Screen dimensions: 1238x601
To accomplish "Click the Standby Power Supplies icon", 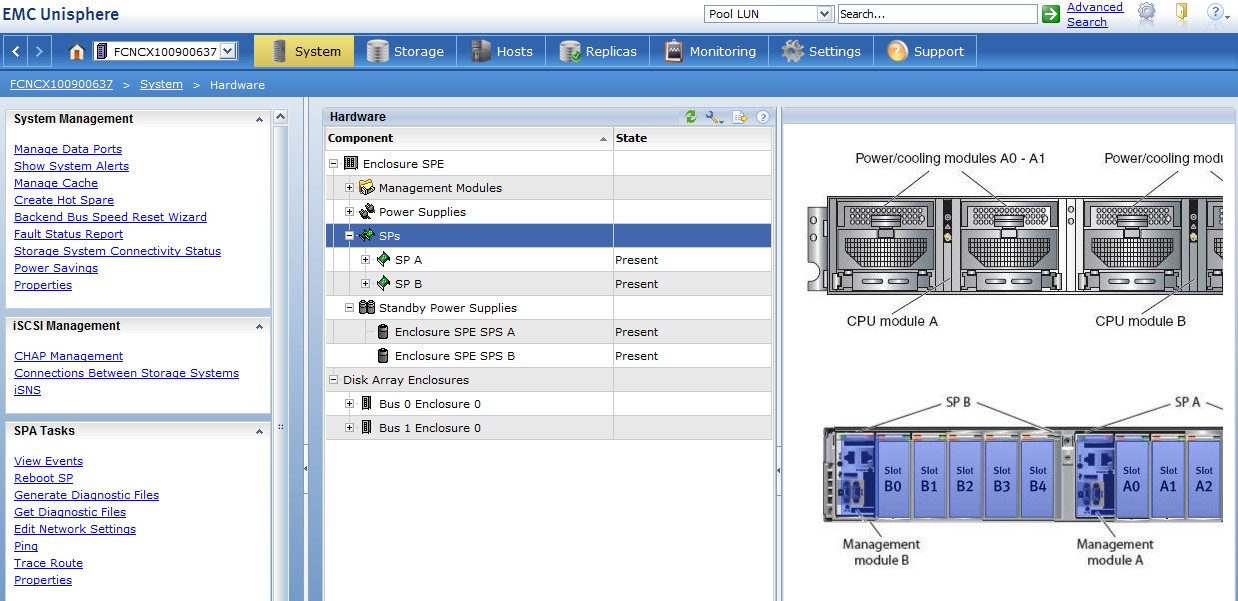I will (x=367, y=307).
